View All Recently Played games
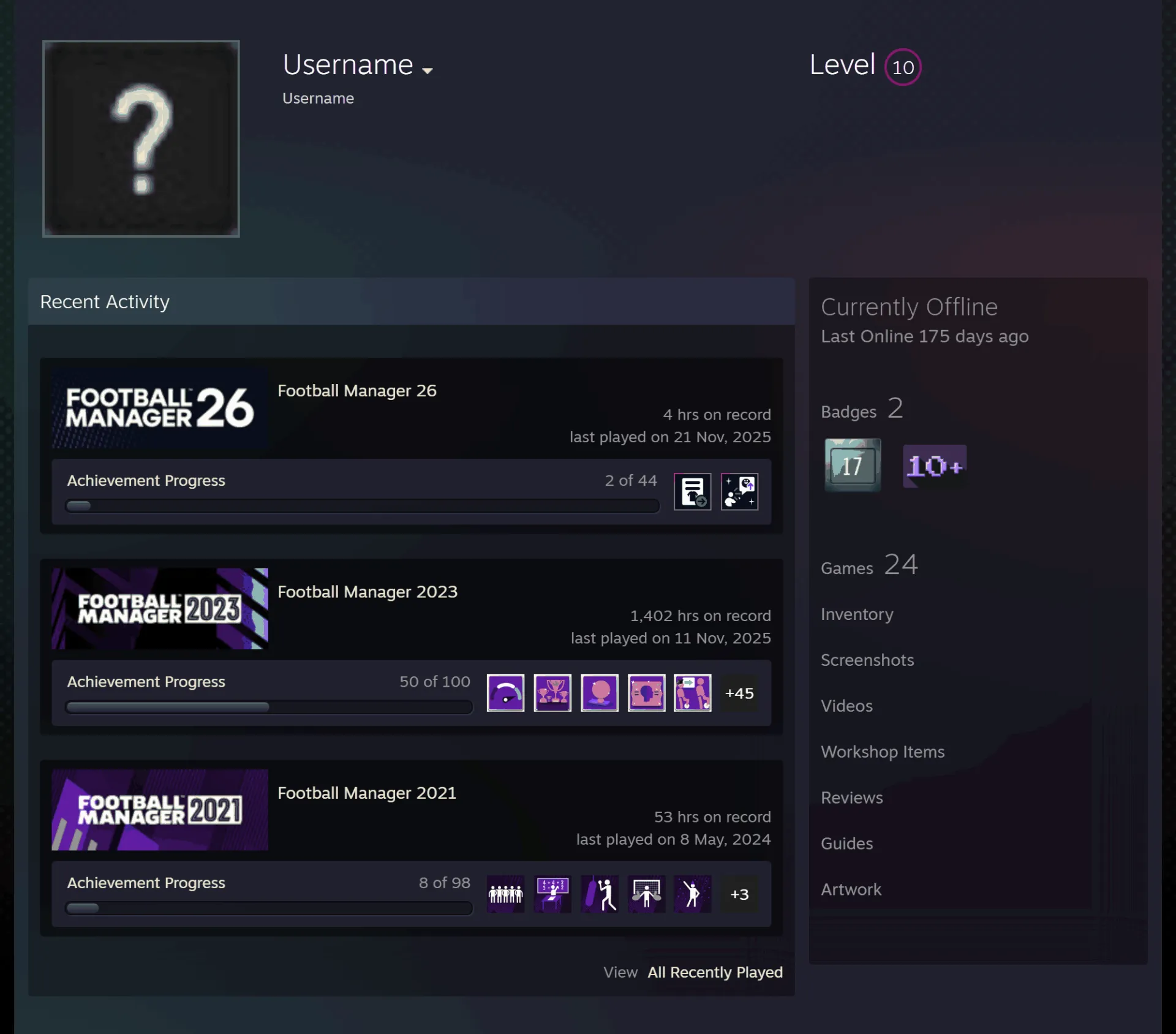Viewport: 1176px width, 1034px height. [x=715, y=972]
